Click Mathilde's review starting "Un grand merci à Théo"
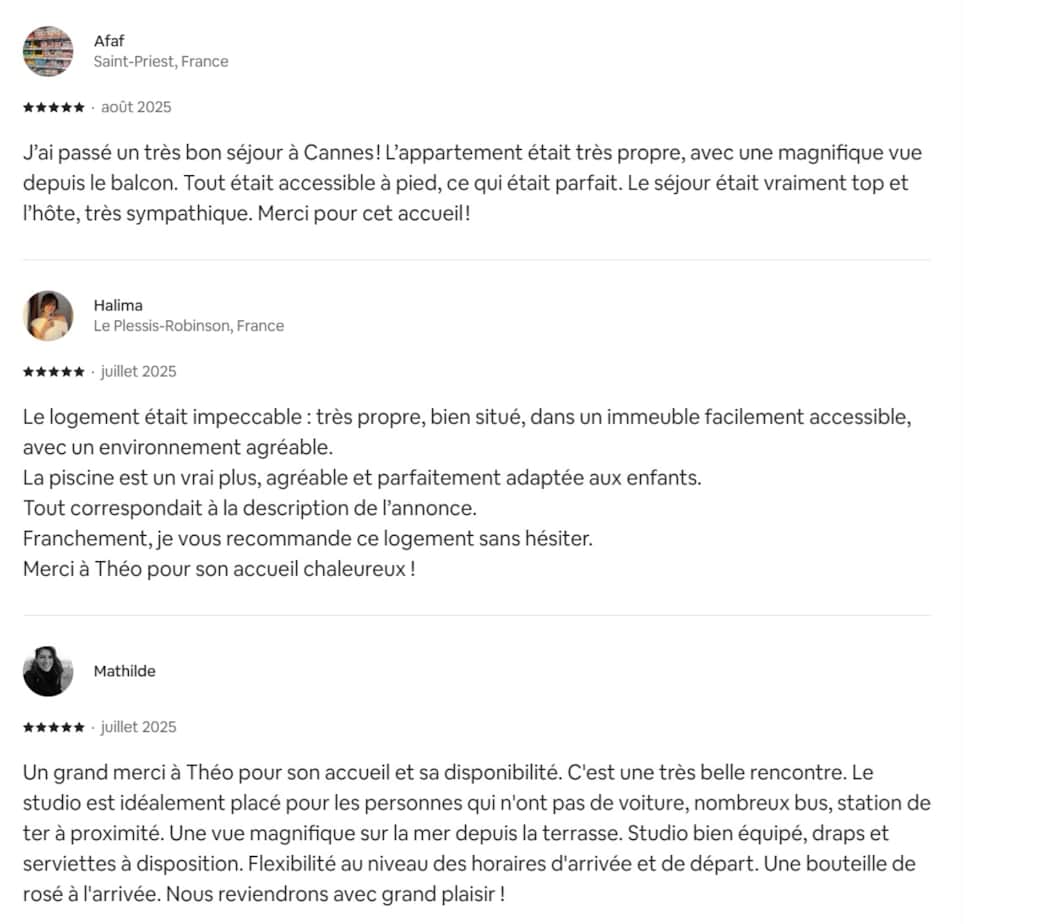The width and height of the screenshot is (1040, 924). point(476,833)
